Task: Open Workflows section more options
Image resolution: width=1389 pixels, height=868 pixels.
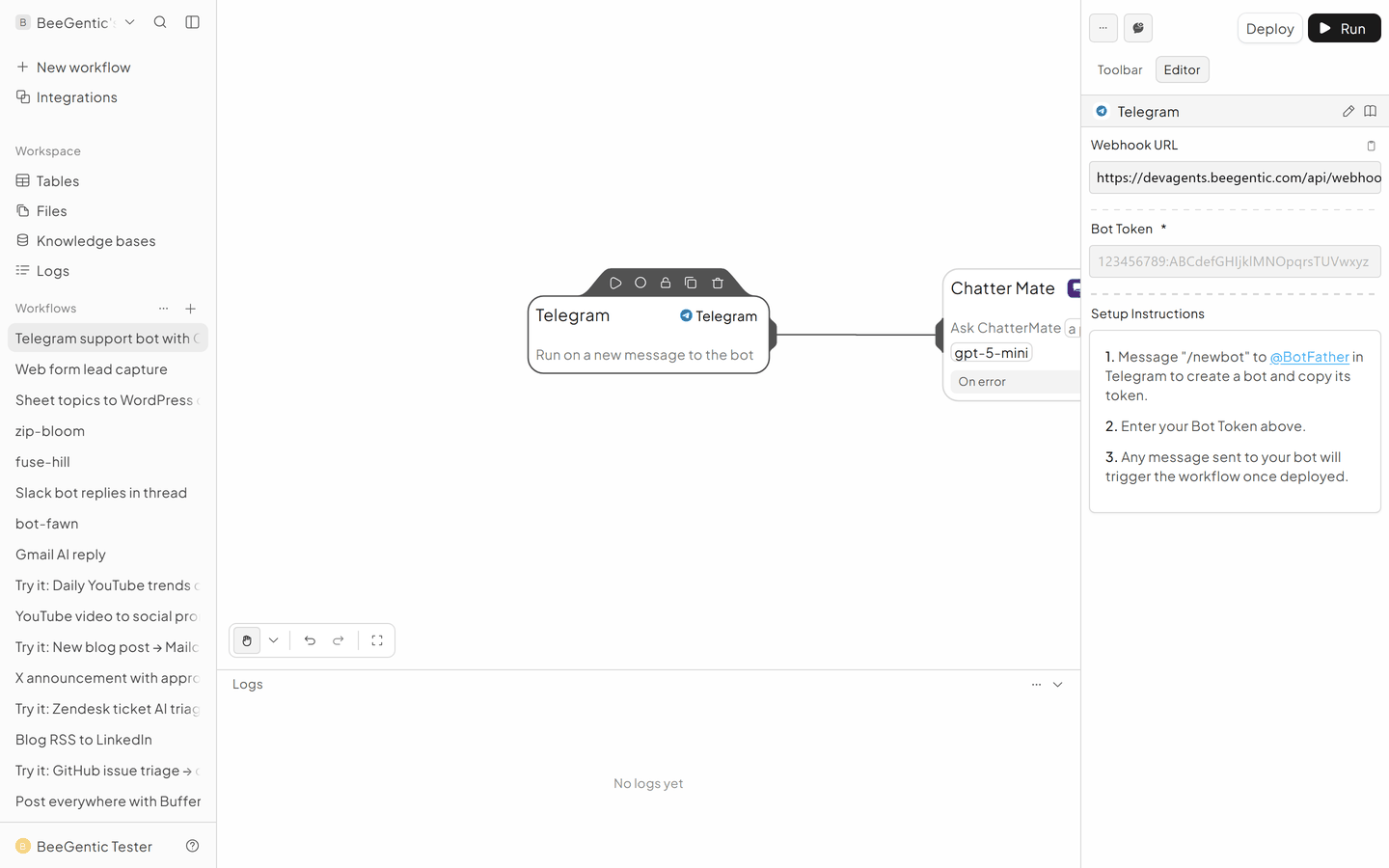Action: click(163, 309)
